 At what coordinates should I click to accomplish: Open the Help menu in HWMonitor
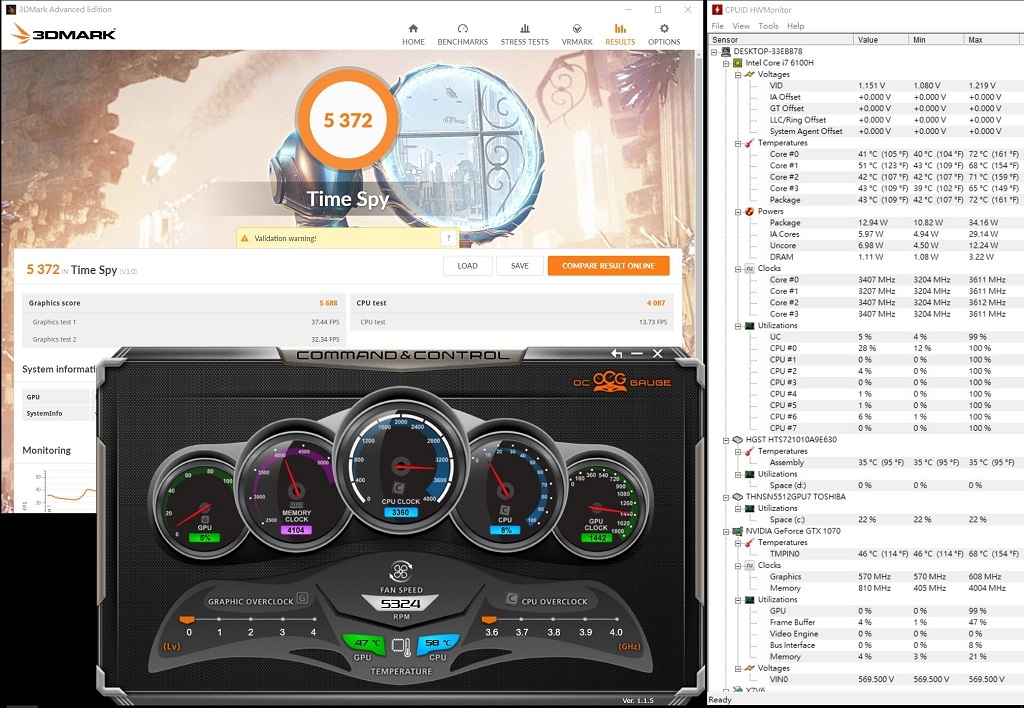pyautogui.click(x=795, y=26)
